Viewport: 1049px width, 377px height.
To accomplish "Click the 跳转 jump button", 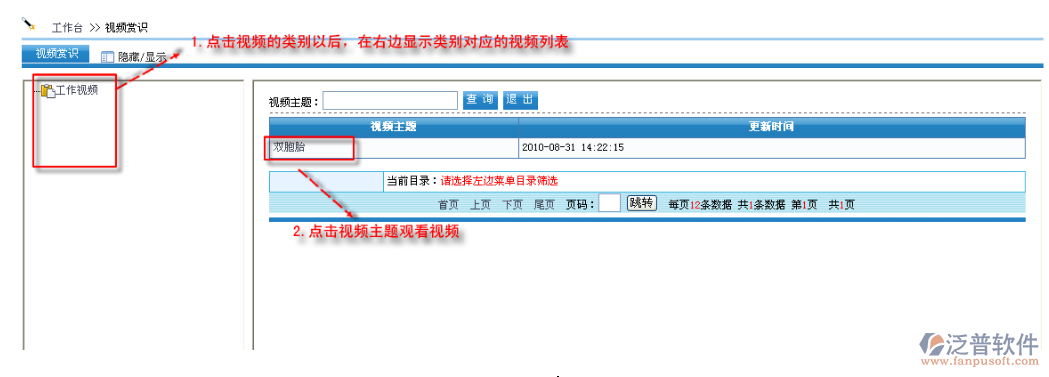I will (642, 203).
